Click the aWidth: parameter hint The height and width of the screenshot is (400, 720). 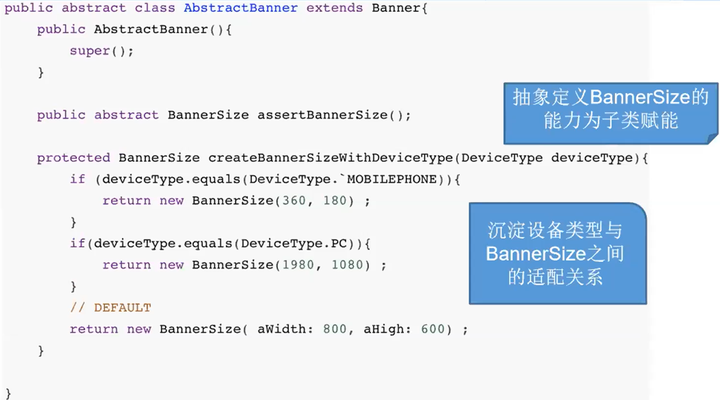click(285, 329)
